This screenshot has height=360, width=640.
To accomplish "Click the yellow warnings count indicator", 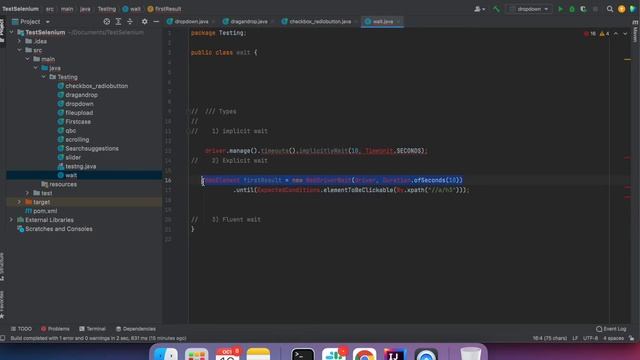I will click(x=604, y=33).
